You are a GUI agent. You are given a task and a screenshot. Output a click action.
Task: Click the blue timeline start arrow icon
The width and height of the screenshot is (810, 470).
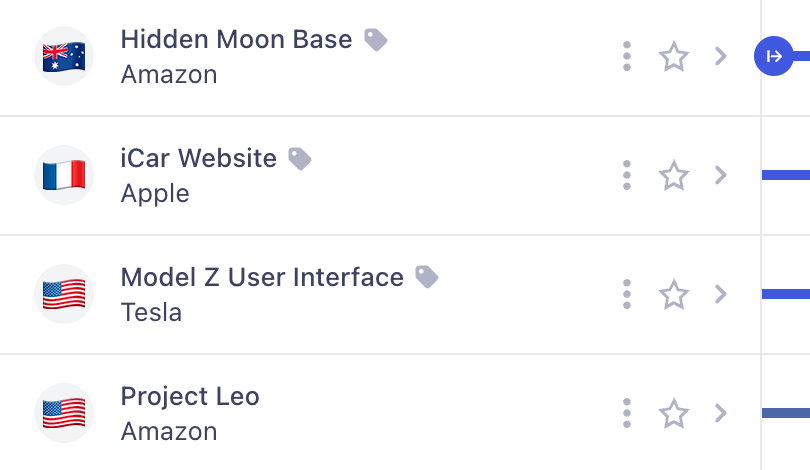coord(774,56)
